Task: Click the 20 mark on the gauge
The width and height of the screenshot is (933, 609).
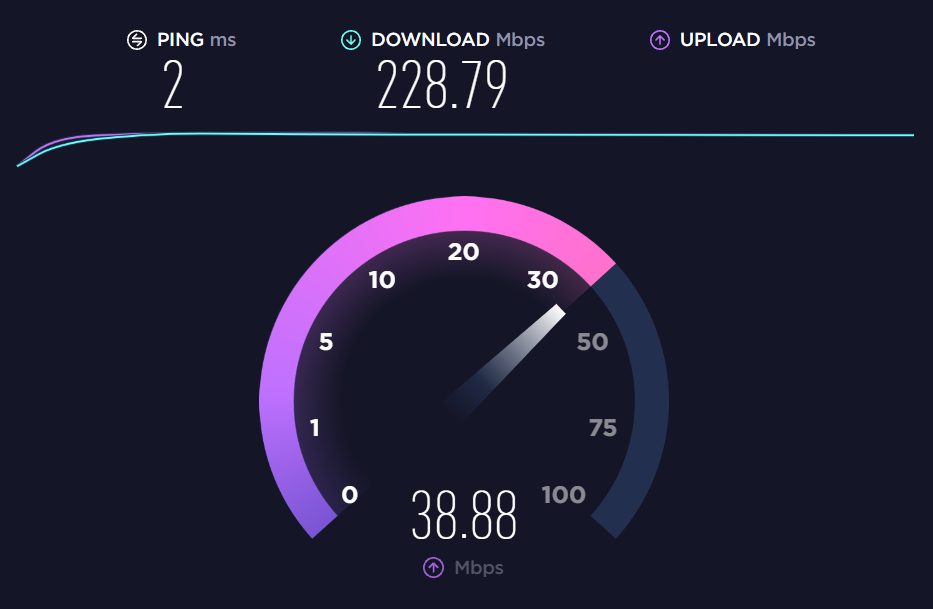Action: 464,252
